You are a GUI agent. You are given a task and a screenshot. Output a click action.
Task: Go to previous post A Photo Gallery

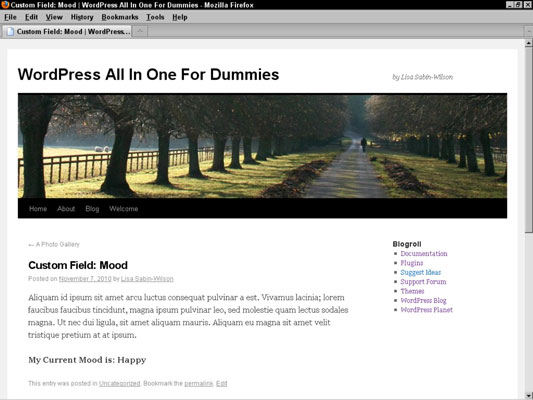pyautogui.click(x=54, y=244)
